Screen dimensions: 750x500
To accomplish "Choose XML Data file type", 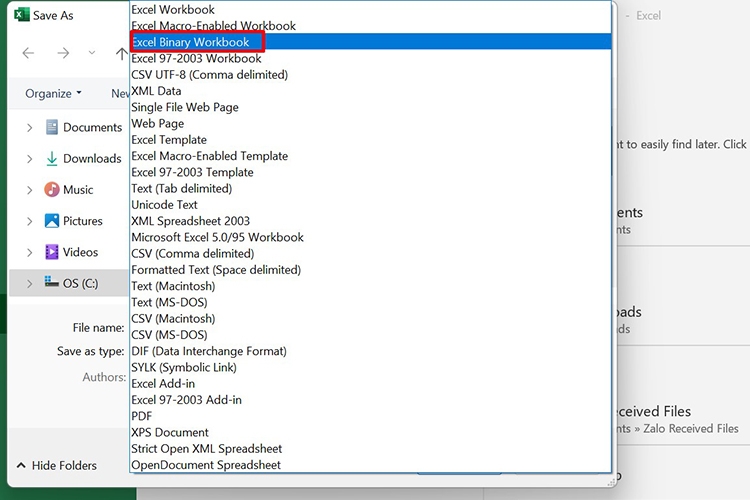I will 370,91.
